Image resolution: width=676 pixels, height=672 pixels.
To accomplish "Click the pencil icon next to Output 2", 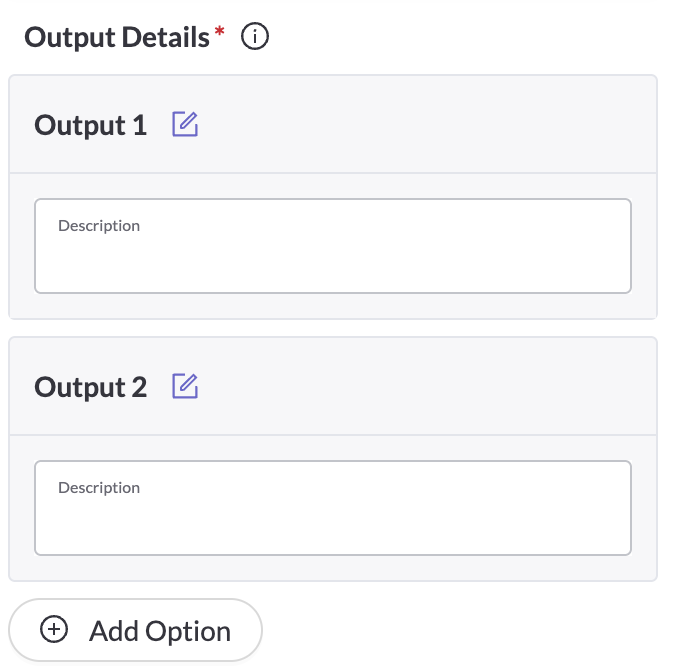I will coord(185,387).
